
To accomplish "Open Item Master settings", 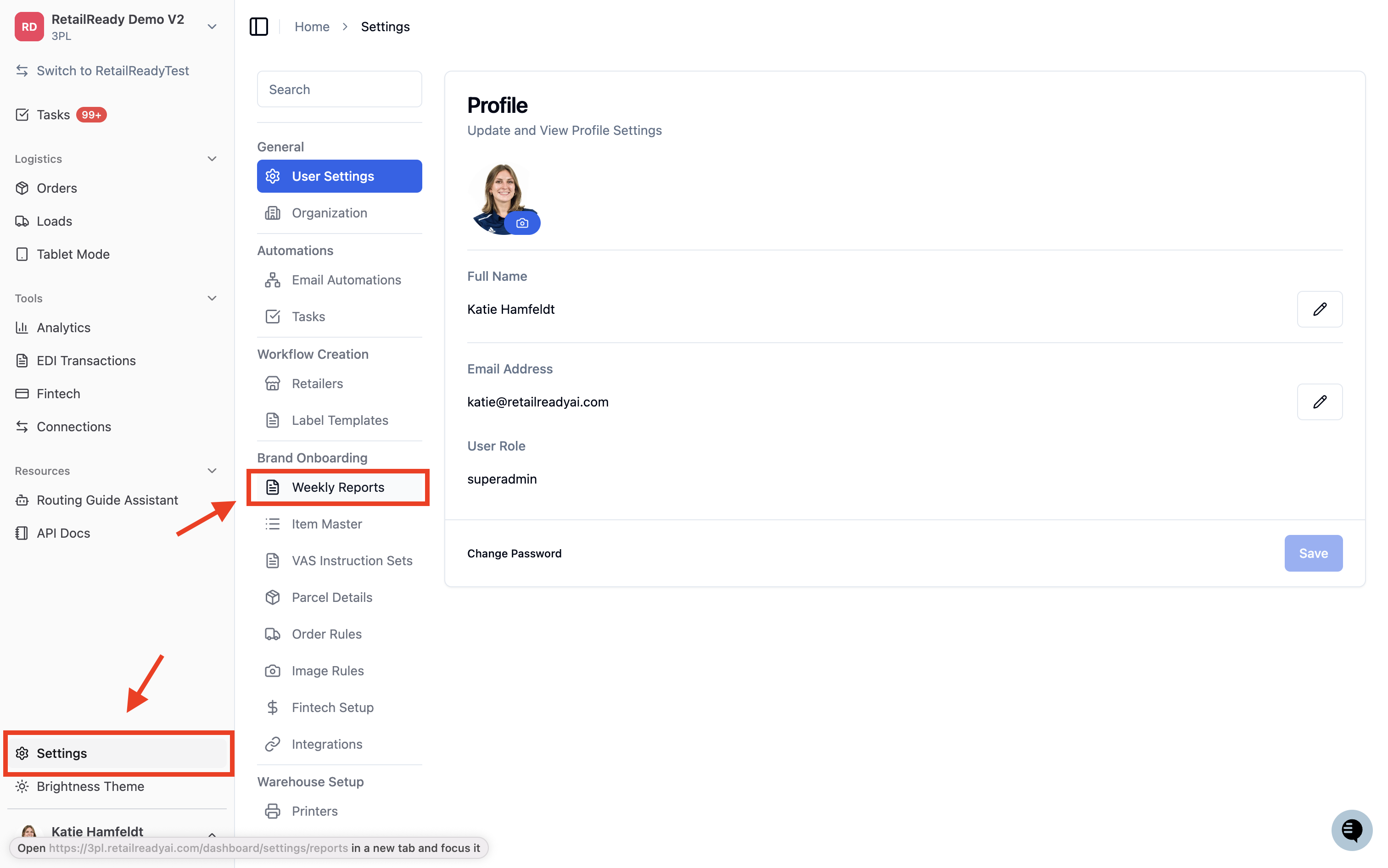I will click(339, 524).
